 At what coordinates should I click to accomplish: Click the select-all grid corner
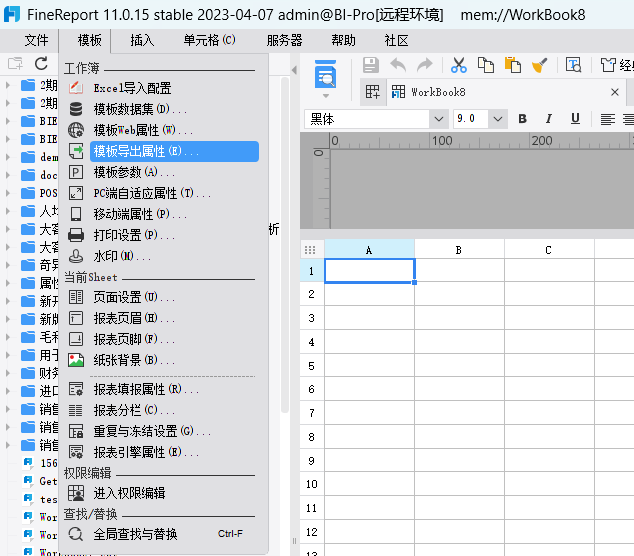[311, 249]
